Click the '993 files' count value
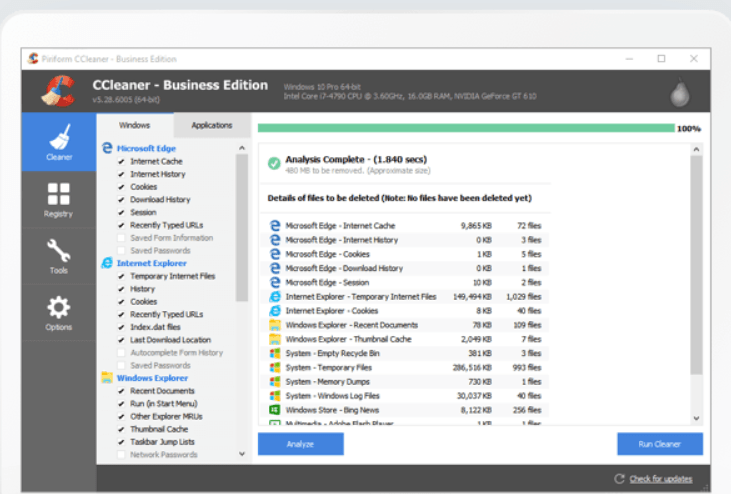This screenshot has width=731, height=494. pyautogui.click(x=527, y=367)
